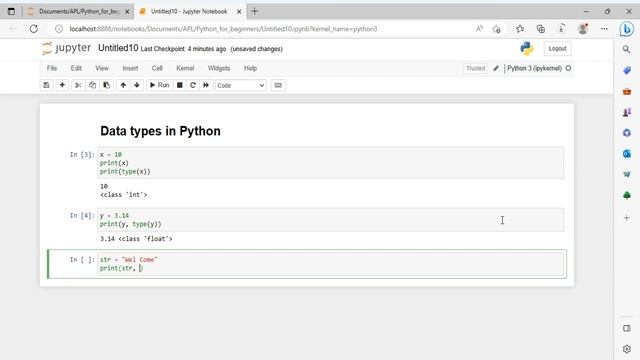Add a new sidebar app with plus

point(627,218)
